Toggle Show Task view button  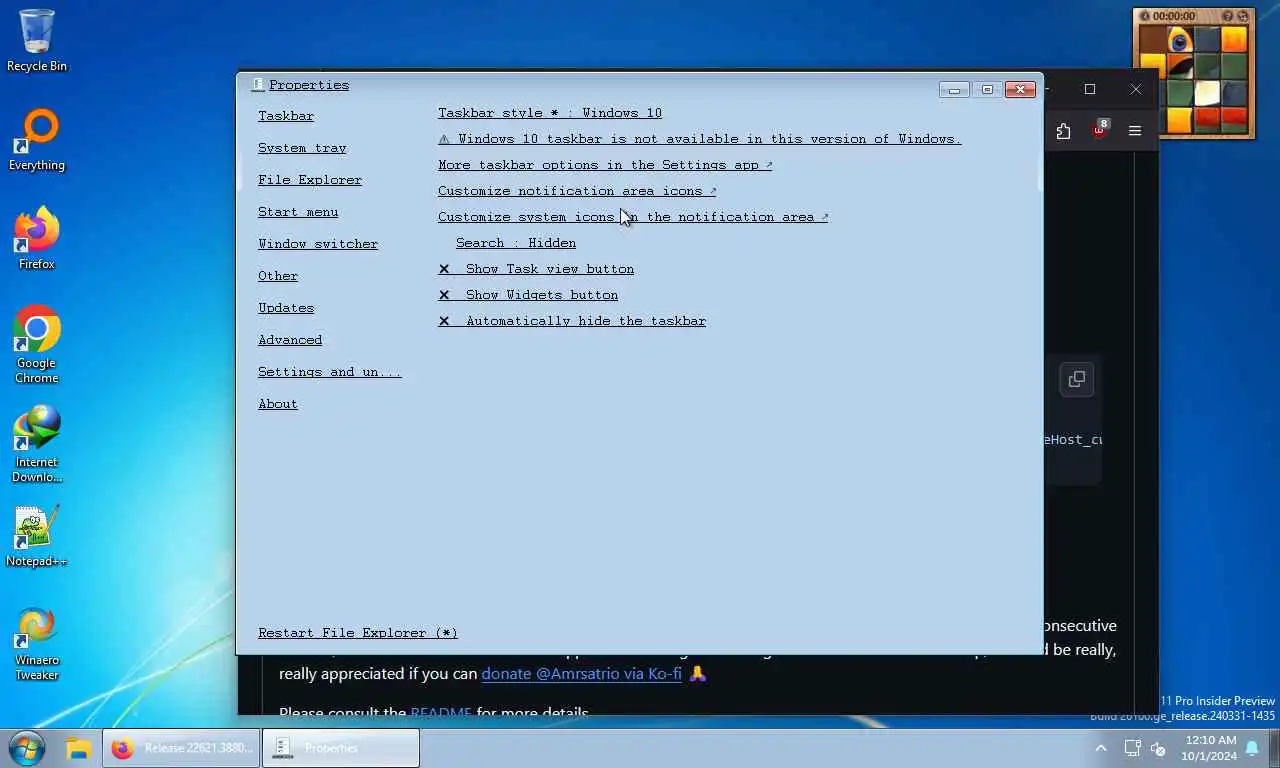click(x=536, y=269)
